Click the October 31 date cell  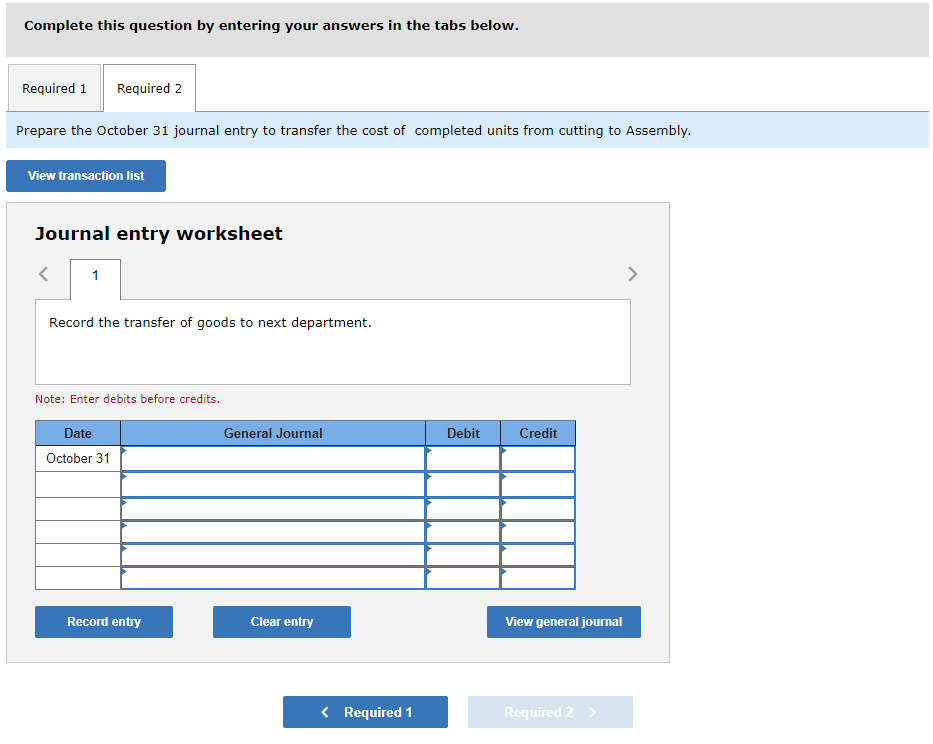point(78,458)
